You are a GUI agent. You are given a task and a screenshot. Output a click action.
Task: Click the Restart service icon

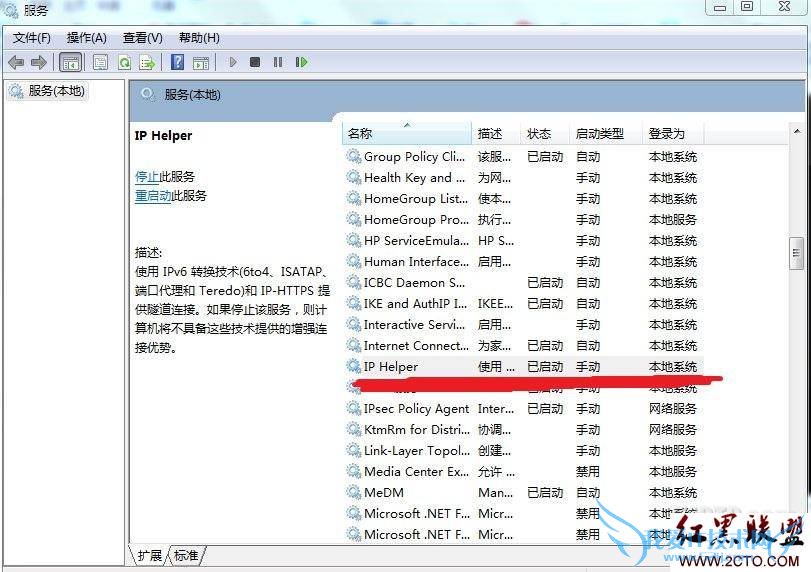pos(302,62)
